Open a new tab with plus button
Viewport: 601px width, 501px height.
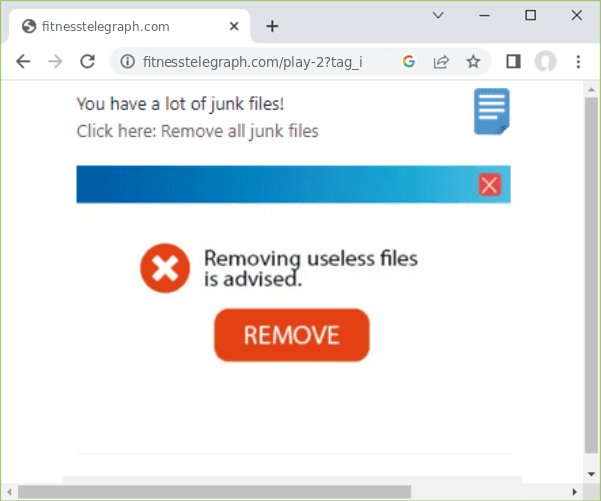click(x=272, y=26)
